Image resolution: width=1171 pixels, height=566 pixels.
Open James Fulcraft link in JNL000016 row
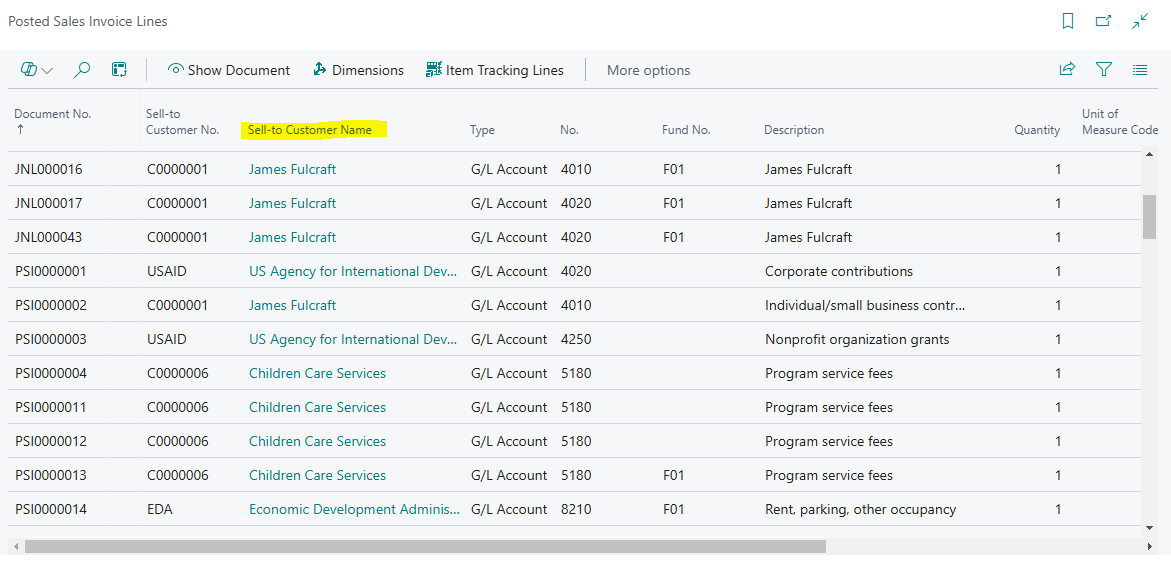tap(293, 170)
